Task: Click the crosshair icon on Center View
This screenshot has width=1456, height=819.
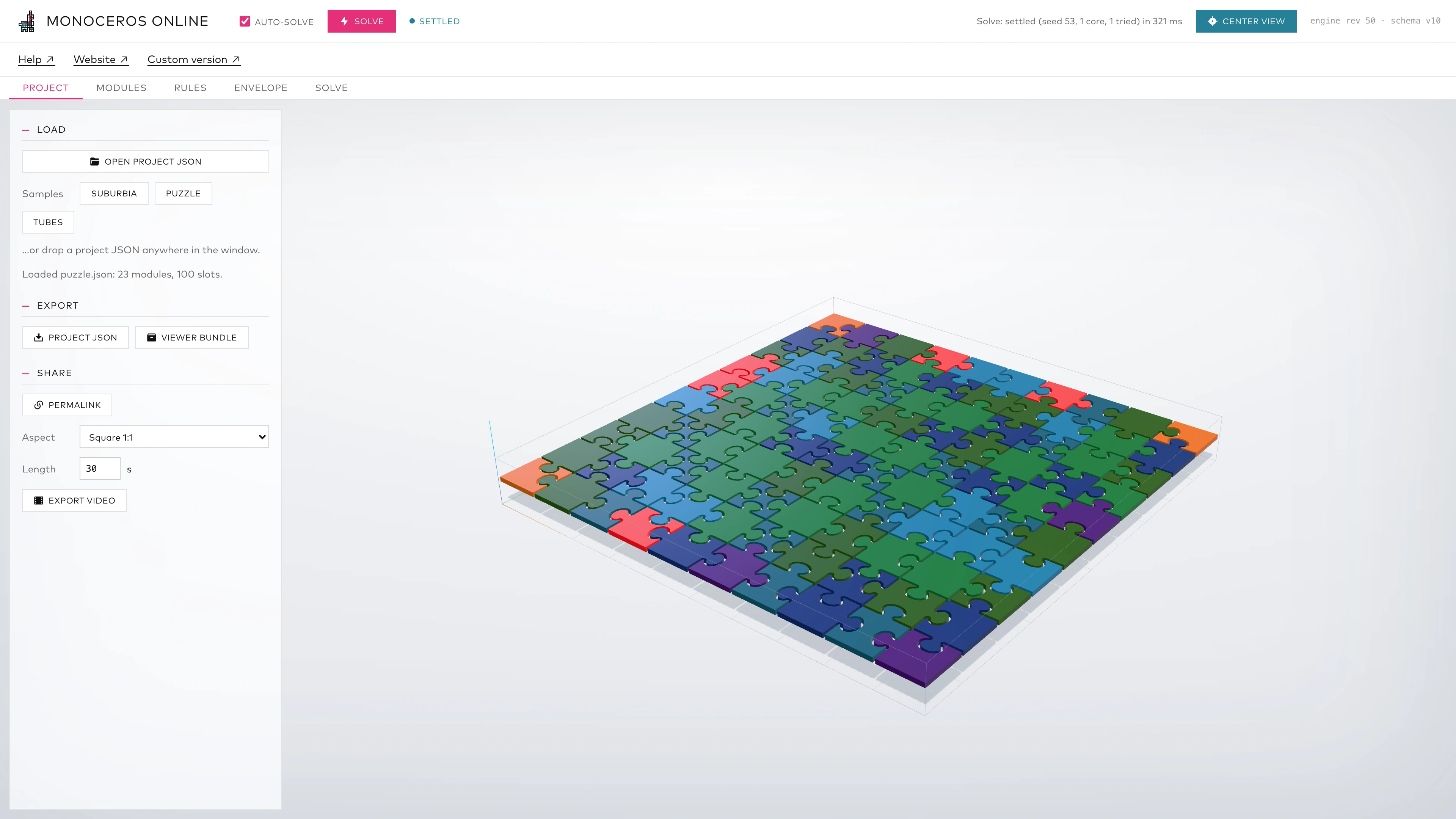Action: [x=1212, y=22]
